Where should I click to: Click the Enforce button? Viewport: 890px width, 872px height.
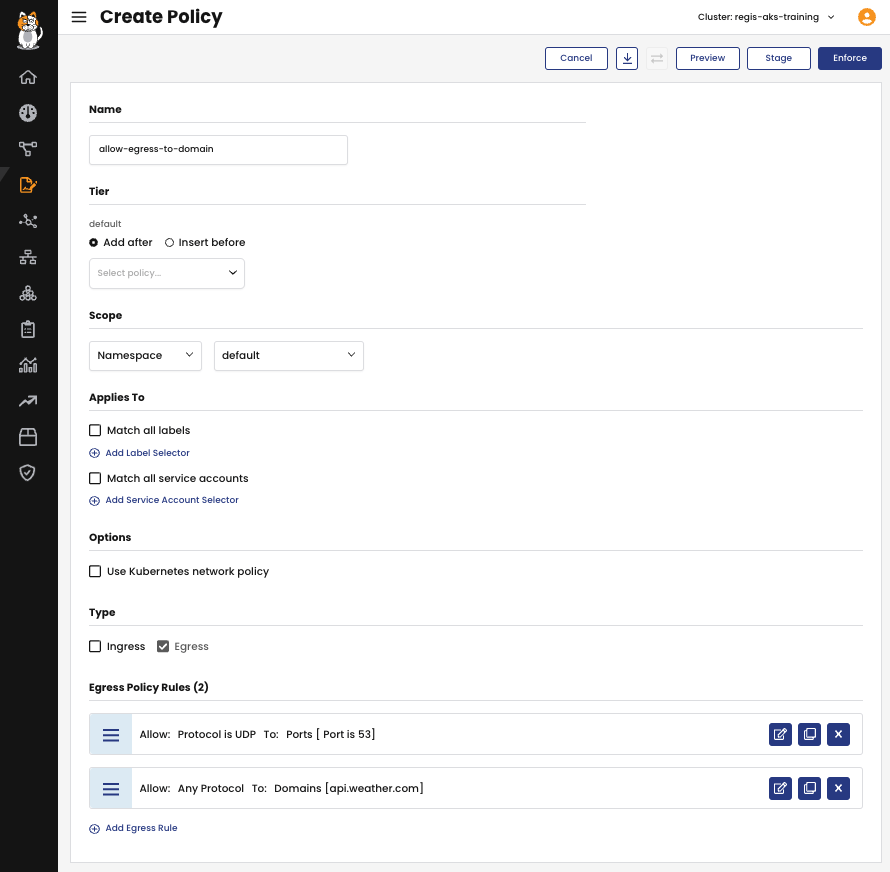point(850,58)
